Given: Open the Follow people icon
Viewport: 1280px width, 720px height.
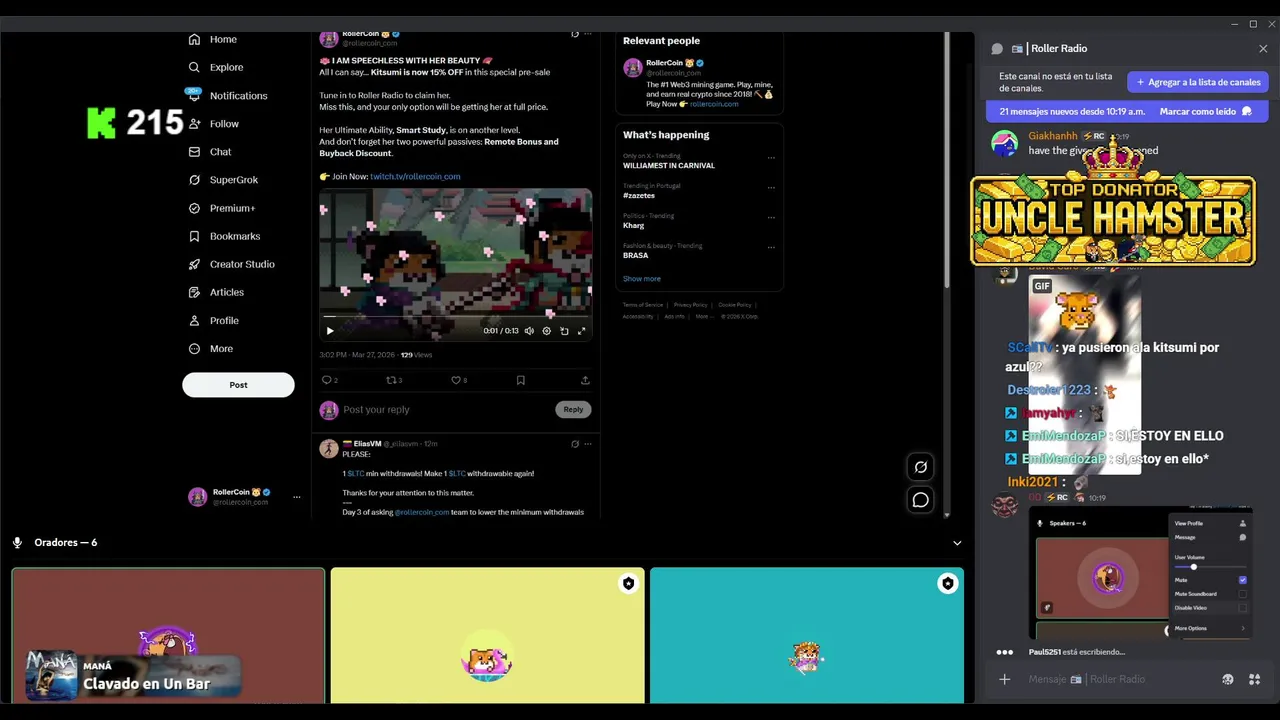Looking at the screenshot, I should [194, 124].
